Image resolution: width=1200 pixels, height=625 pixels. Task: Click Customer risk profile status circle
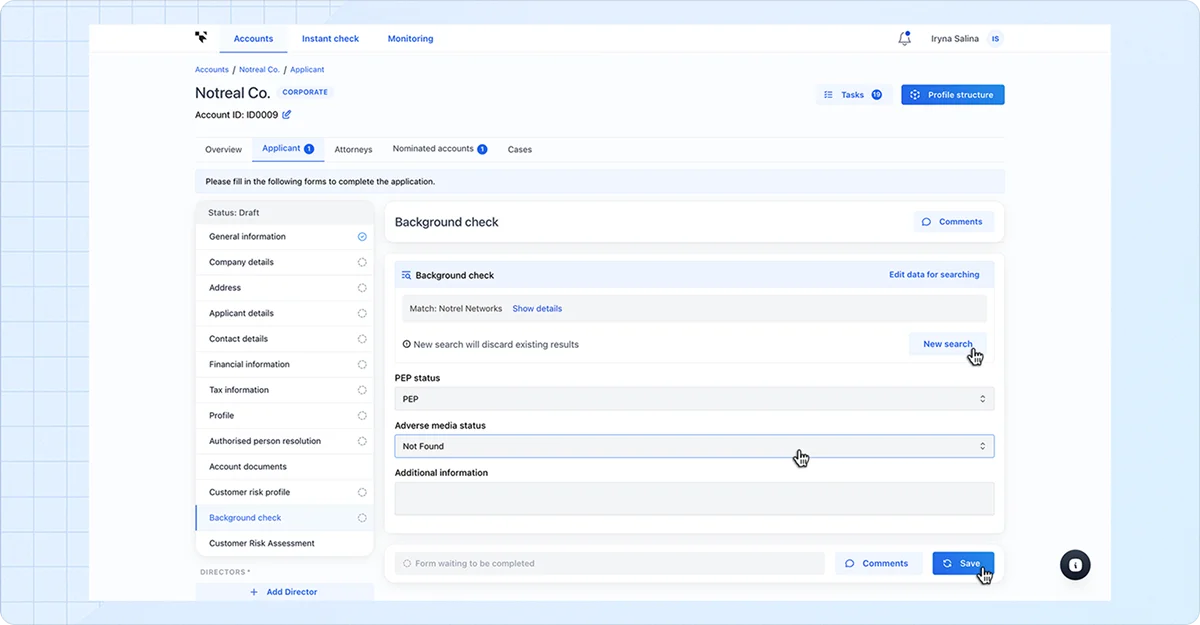point(362,492)
